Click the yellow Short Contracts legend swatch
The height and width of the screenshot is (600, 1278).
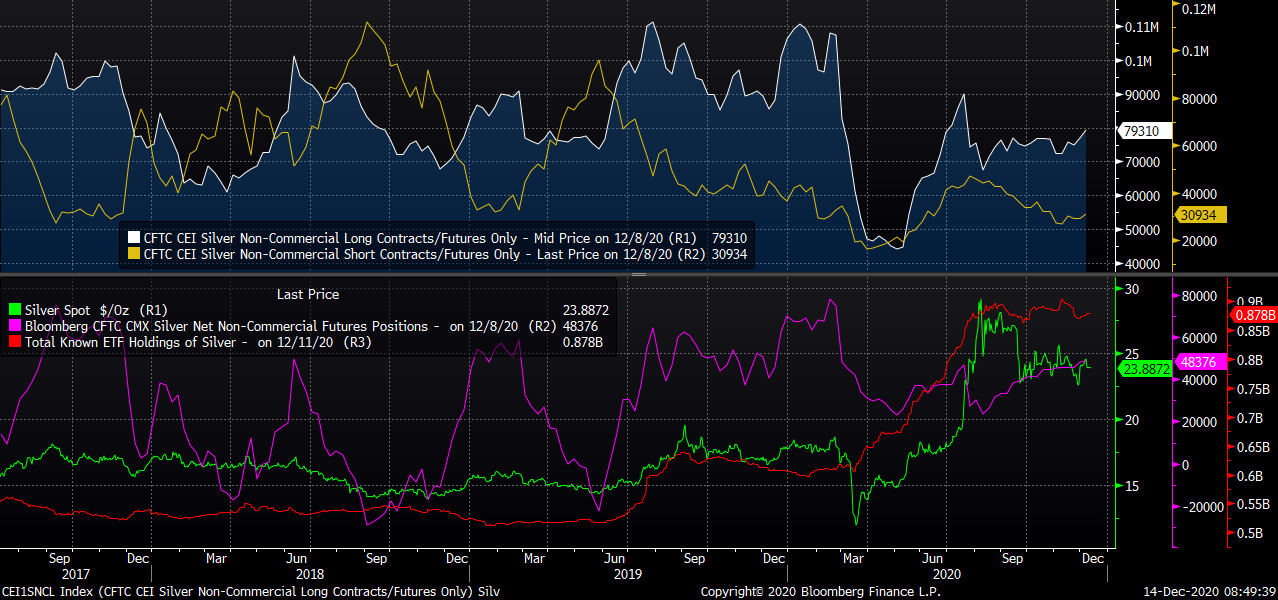[x=133, y=254]
